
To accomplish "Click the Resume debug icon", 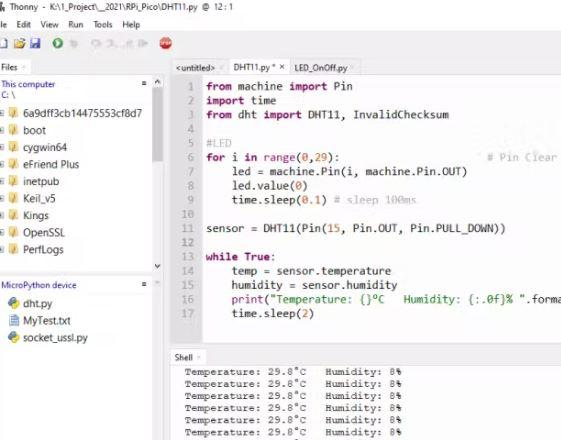I will tap(143, 43).
